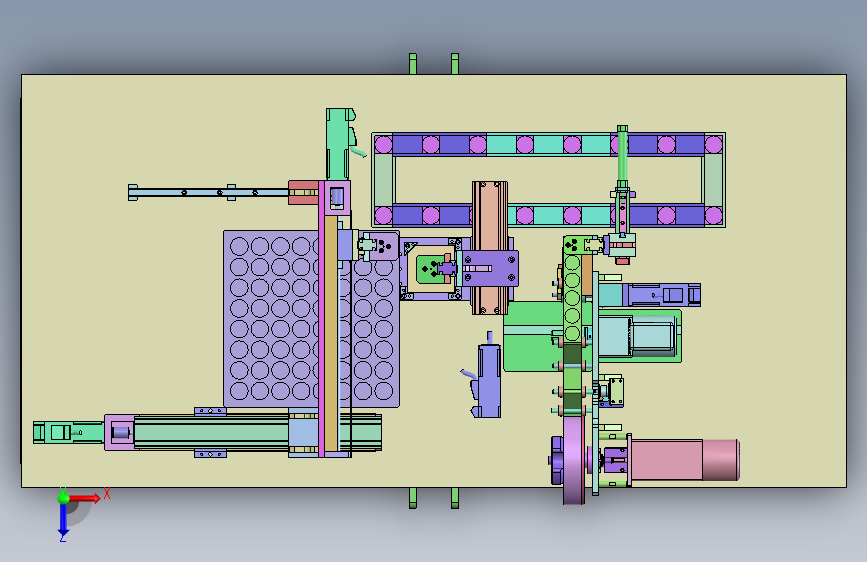Select the green origin sphere of the triad
This screenshot has height=562, width=867.
(x=64, y=498)
